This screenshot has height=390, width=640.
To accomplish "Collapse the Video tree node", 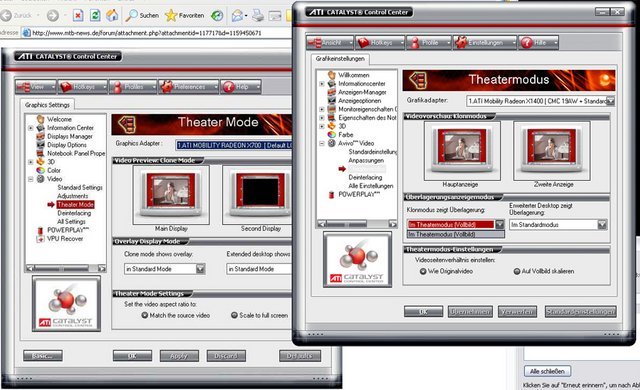I will (x=31, y=179).
